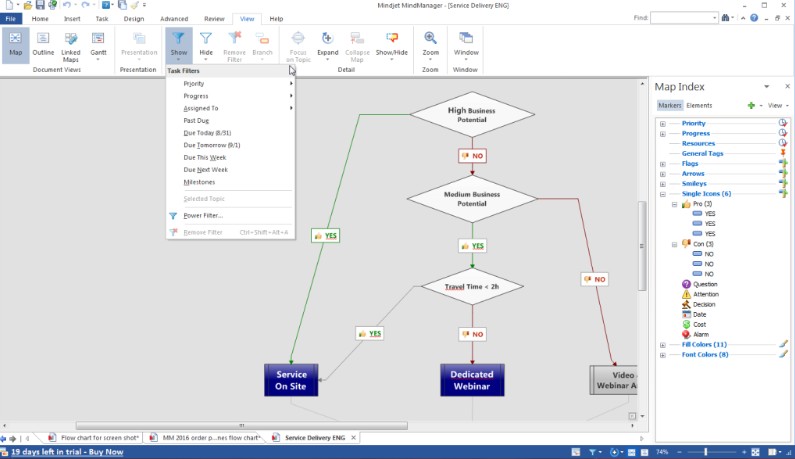Switch to Outline view in ribbon

tap(43, 43)
